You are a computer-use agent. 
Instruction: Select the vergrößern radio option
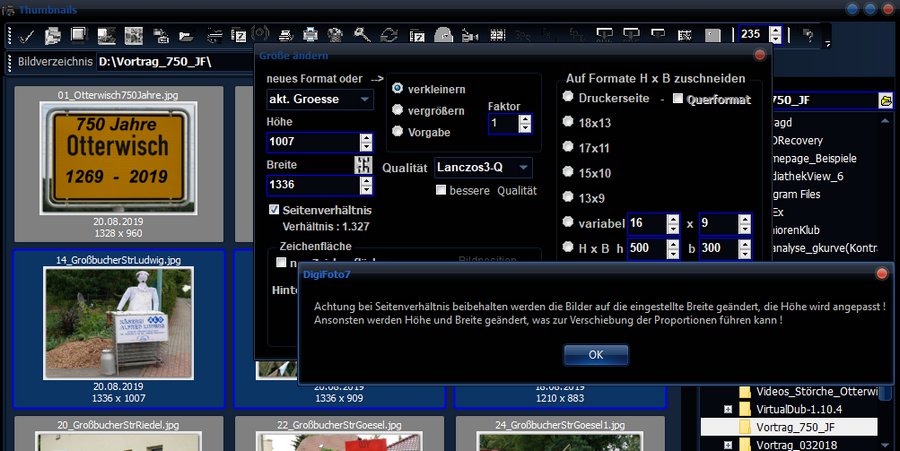tap(398, 111)
